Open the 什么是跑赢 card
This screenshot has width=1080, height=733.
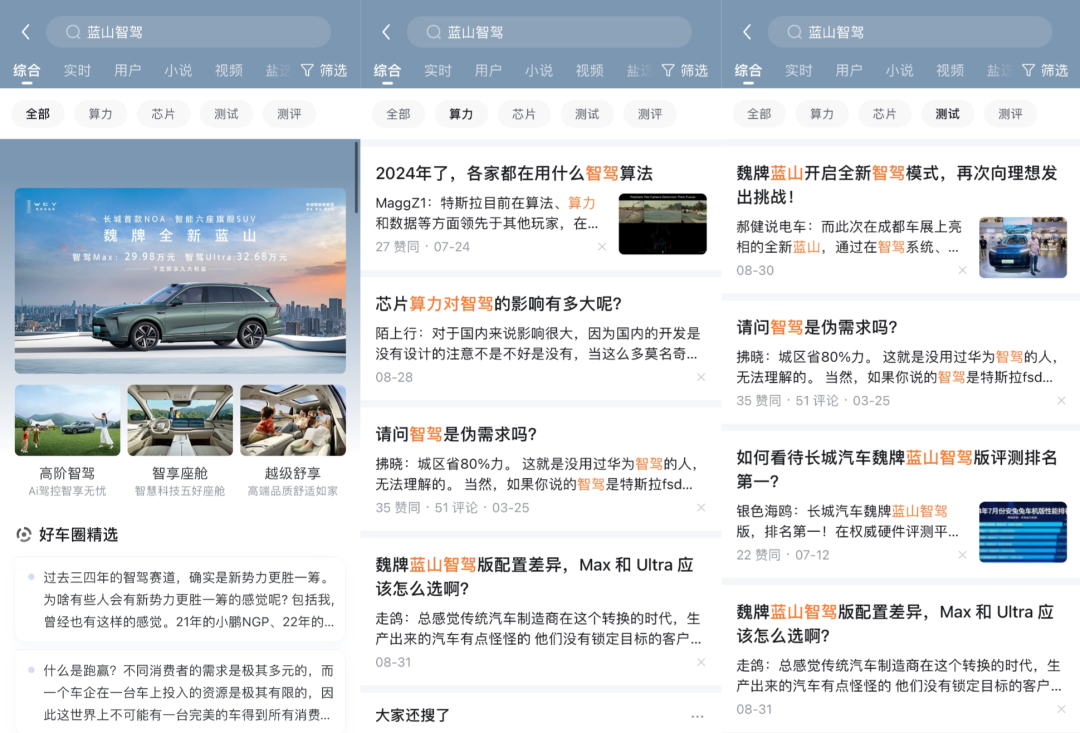[x=180, y=692]
